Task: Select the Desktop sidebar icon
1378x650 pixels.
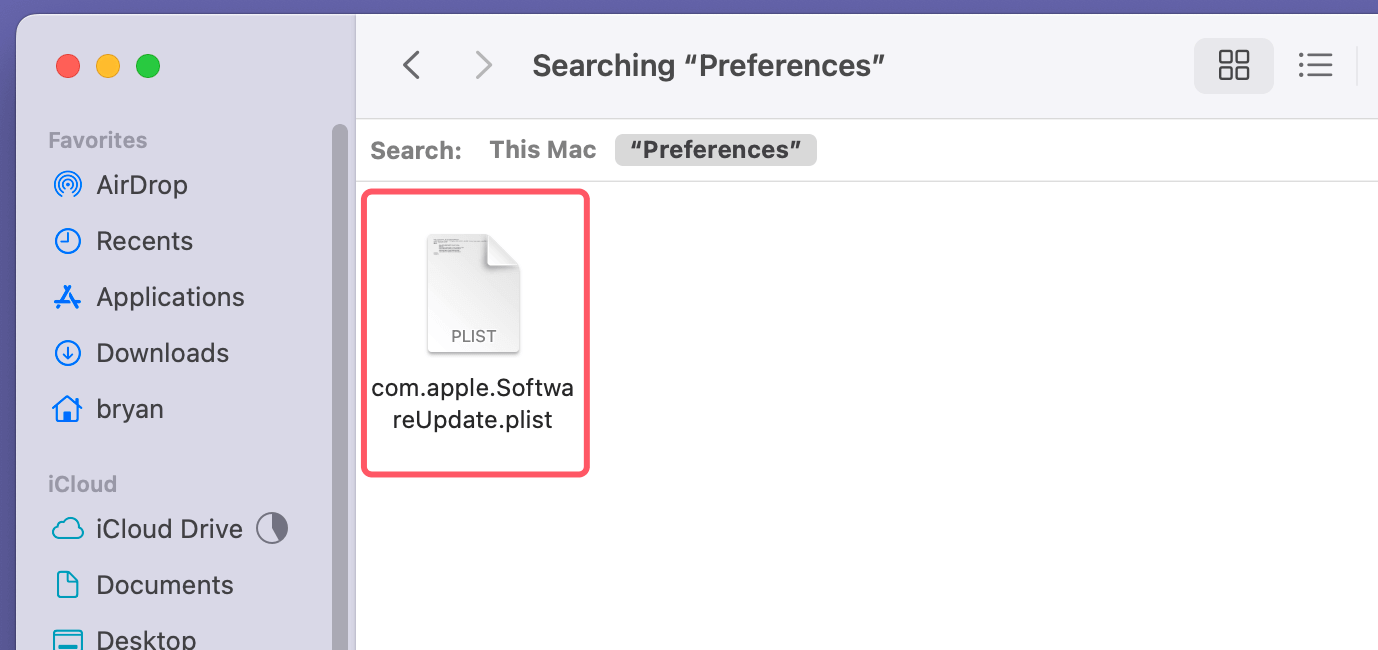Action: 67,638
